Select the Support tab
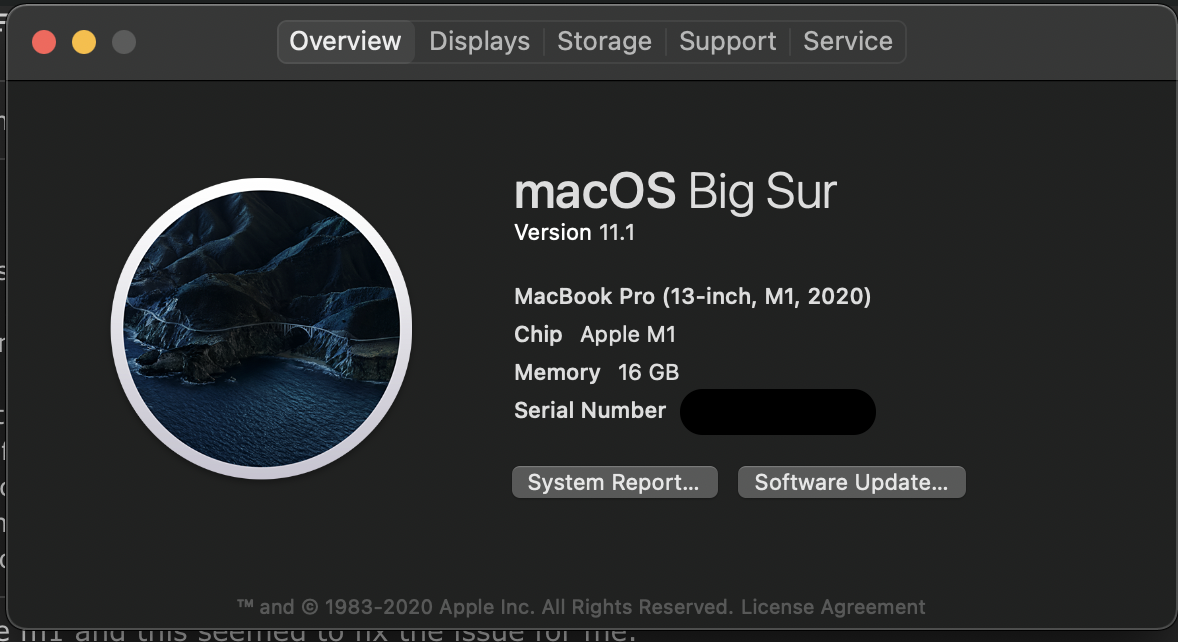1178x642 pixels. 727,41
